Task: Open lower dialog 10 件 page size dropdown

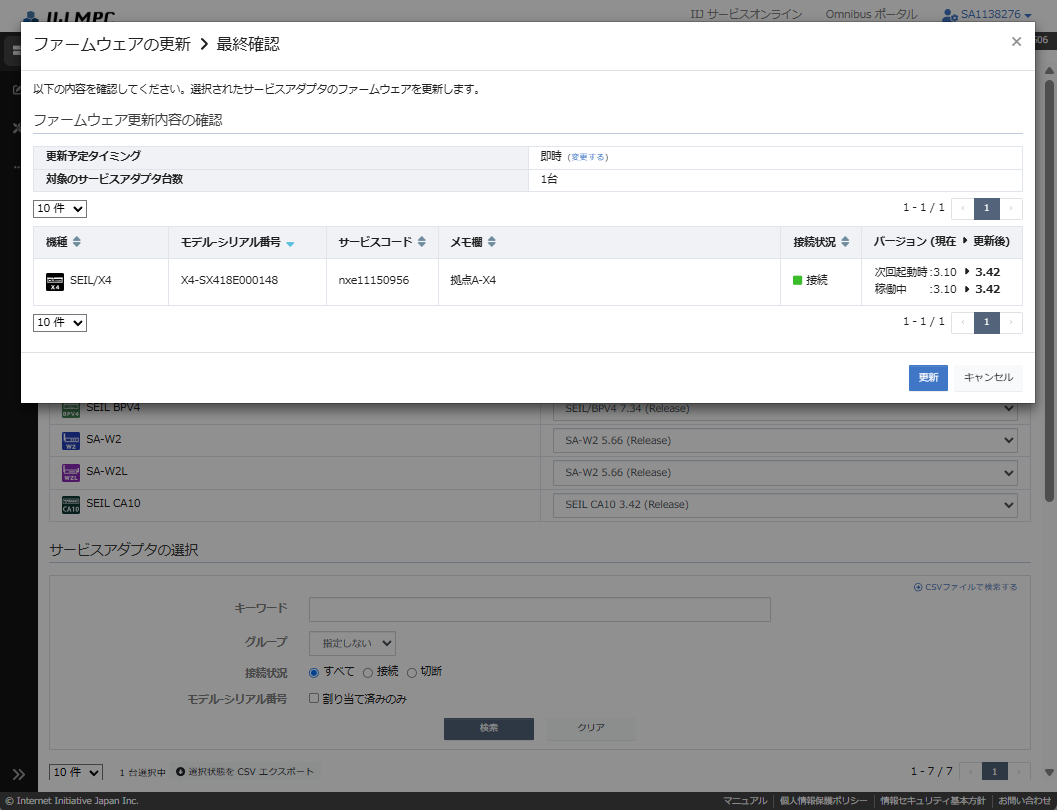Action: 60,323
